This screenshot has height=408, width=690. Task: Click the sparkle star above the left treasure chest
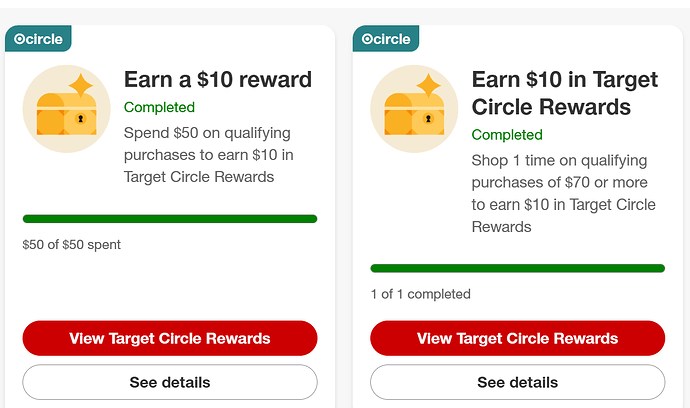tap(81, 85)
